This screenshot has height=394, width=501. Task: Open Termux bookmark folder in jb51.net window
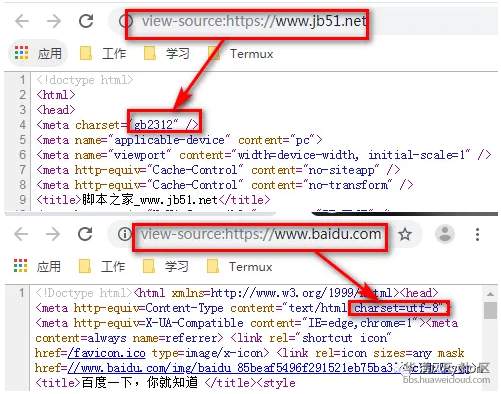240,53
